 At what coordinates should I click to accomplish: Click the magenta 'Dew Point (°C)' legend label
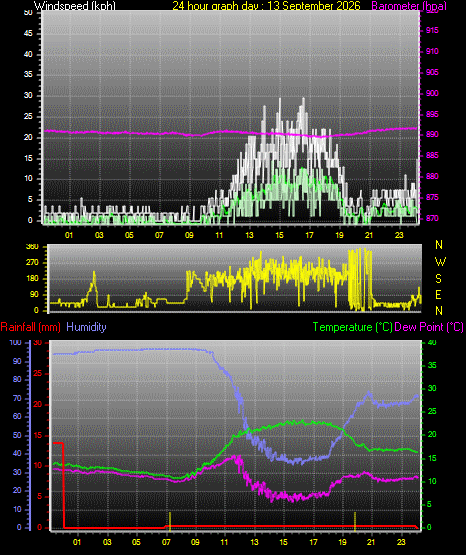click(x=429, y=327)
